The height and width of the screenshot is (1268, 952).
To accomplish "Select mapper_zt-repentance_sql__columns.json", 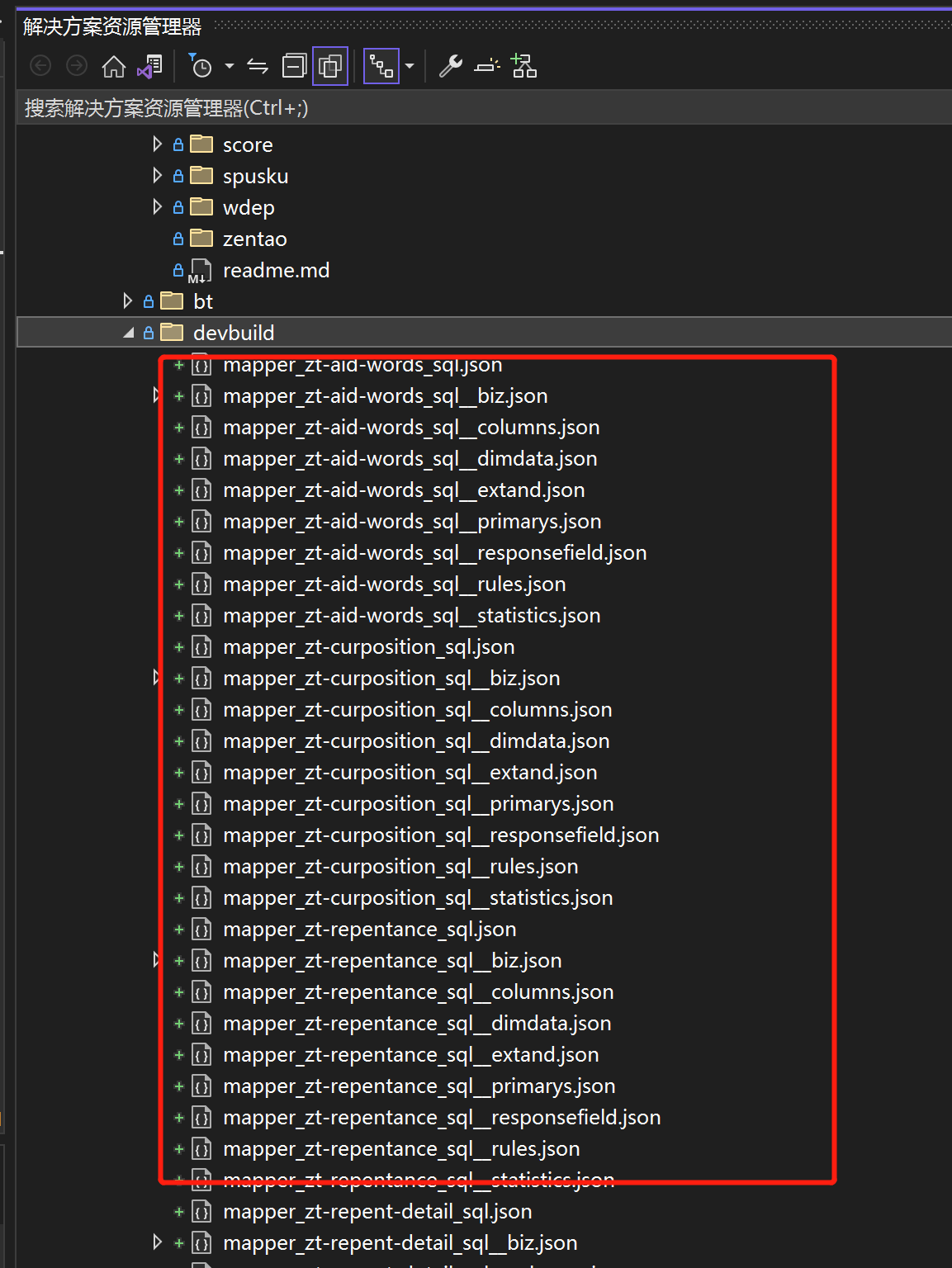I will (418, 992).
